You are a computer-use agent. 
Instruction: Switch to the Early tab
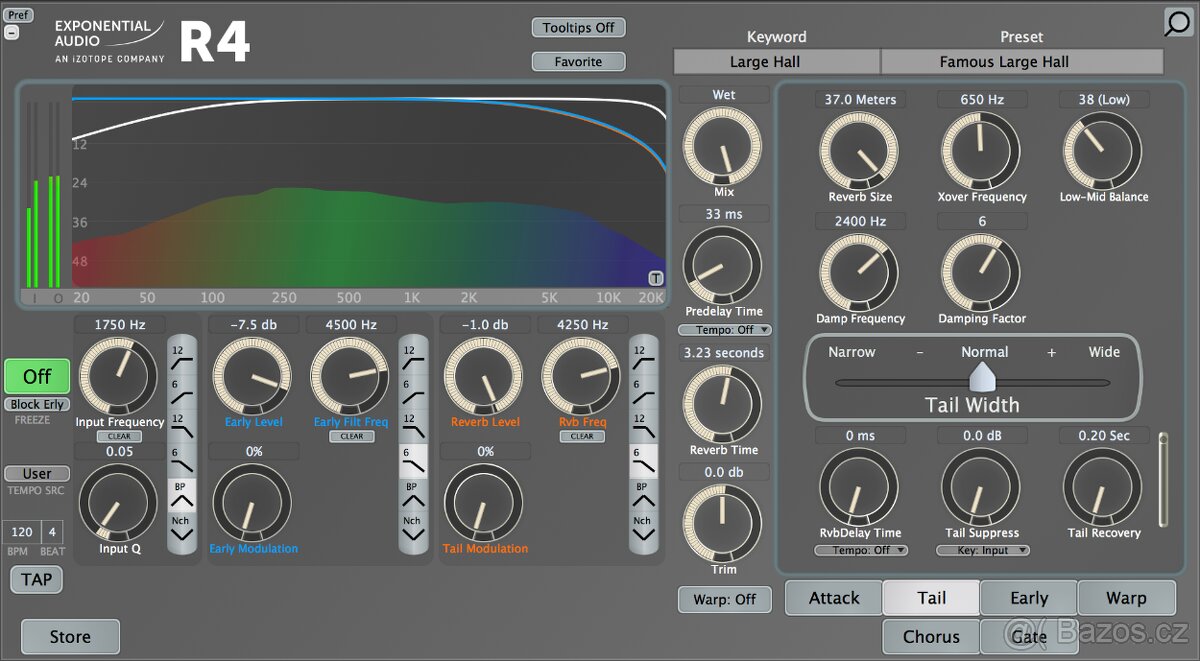pyautogui.click(x=1028, y=597)
